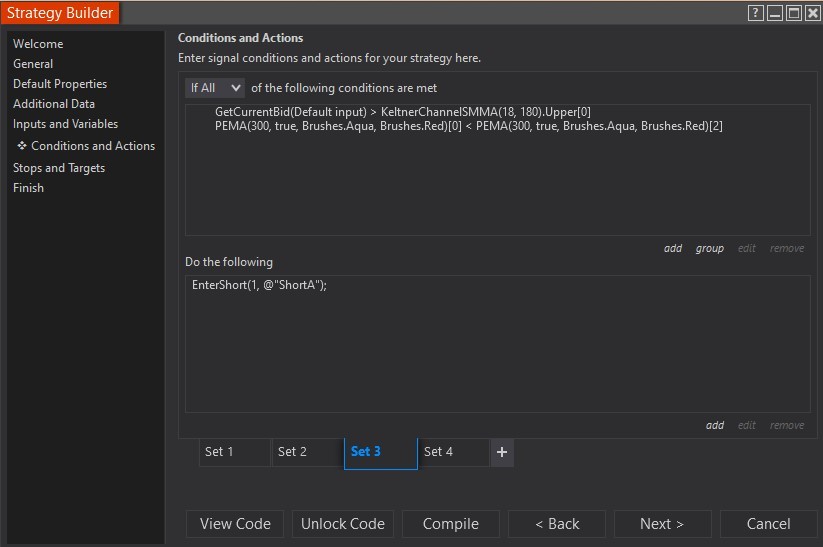Open the Welcome page in sidebar
The width and height of the screenshot is (823, 547).
point(38,44)
